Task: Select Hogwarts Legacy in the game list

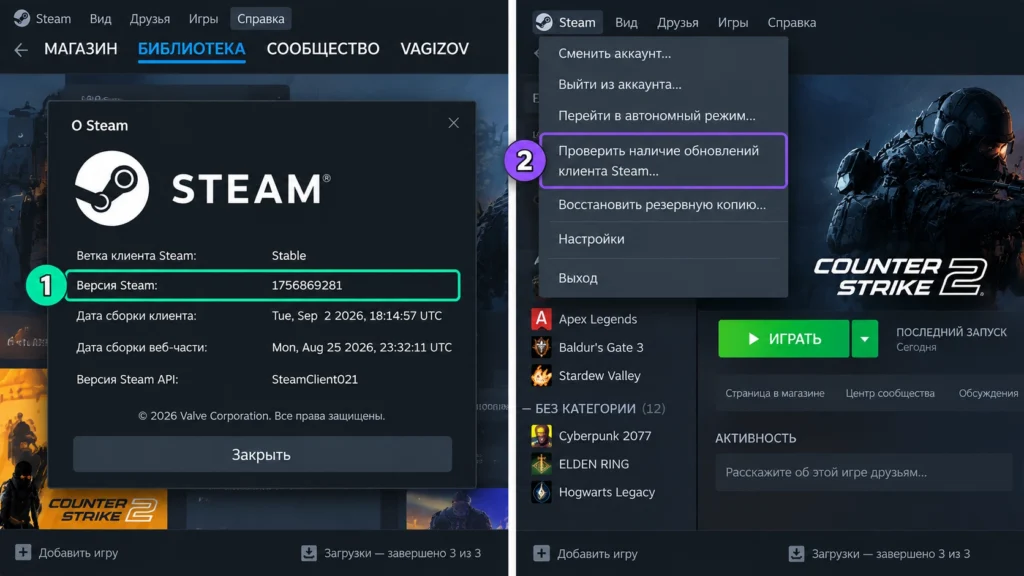Action: click(x=607, y=492)
